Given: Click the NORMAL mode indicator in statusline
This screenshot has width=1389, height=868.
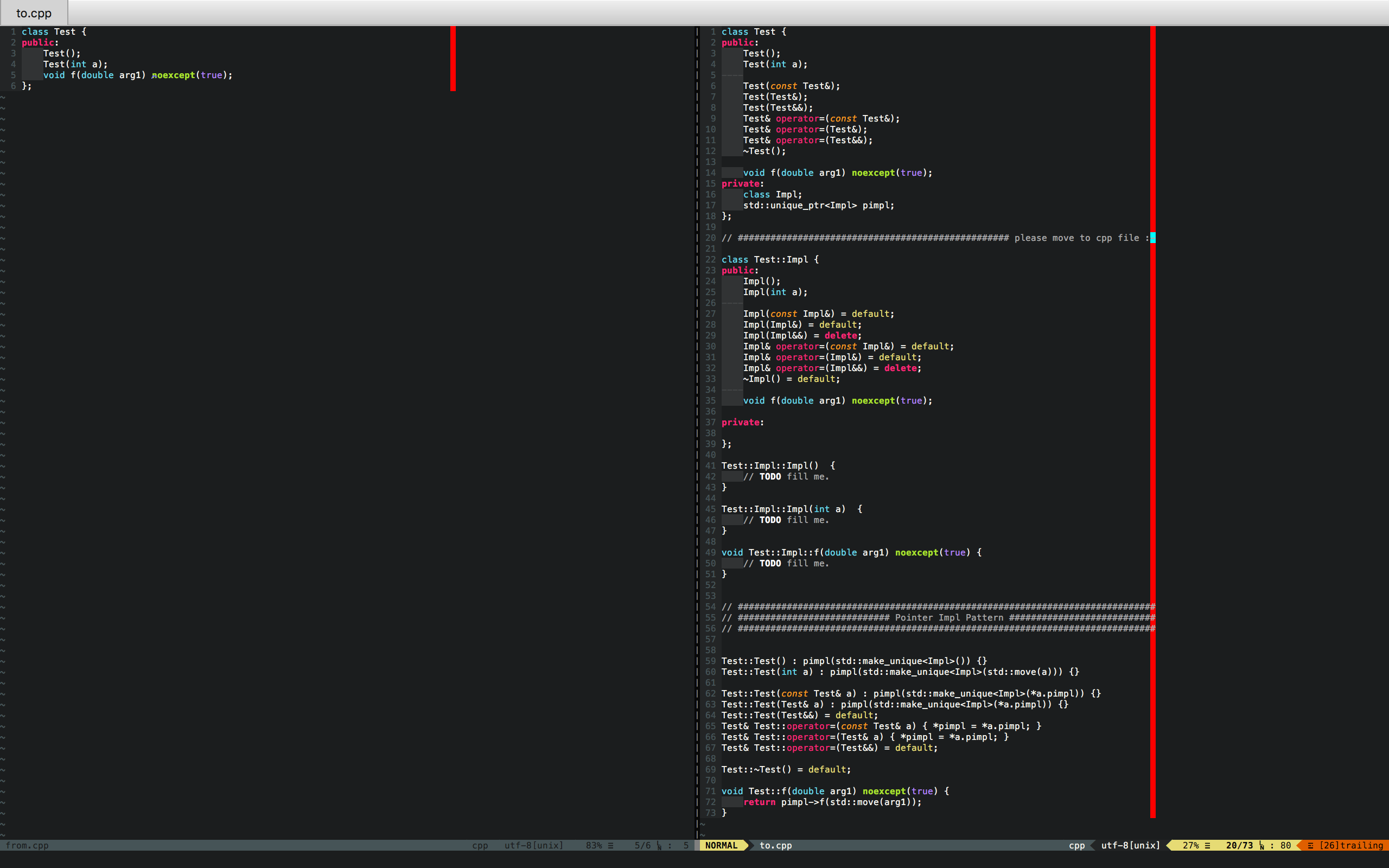Looking at the screenshot, I should [x=721, y=845].
